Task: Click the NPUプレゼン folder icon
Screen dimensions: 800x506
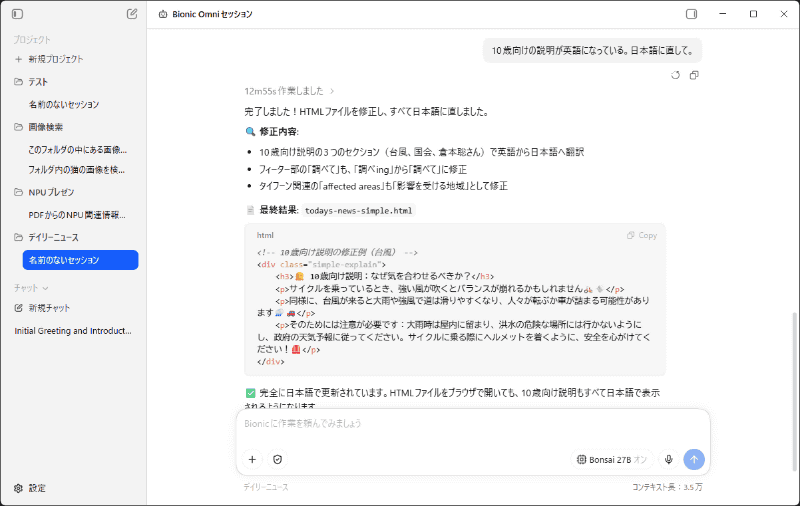Action: 18,192
